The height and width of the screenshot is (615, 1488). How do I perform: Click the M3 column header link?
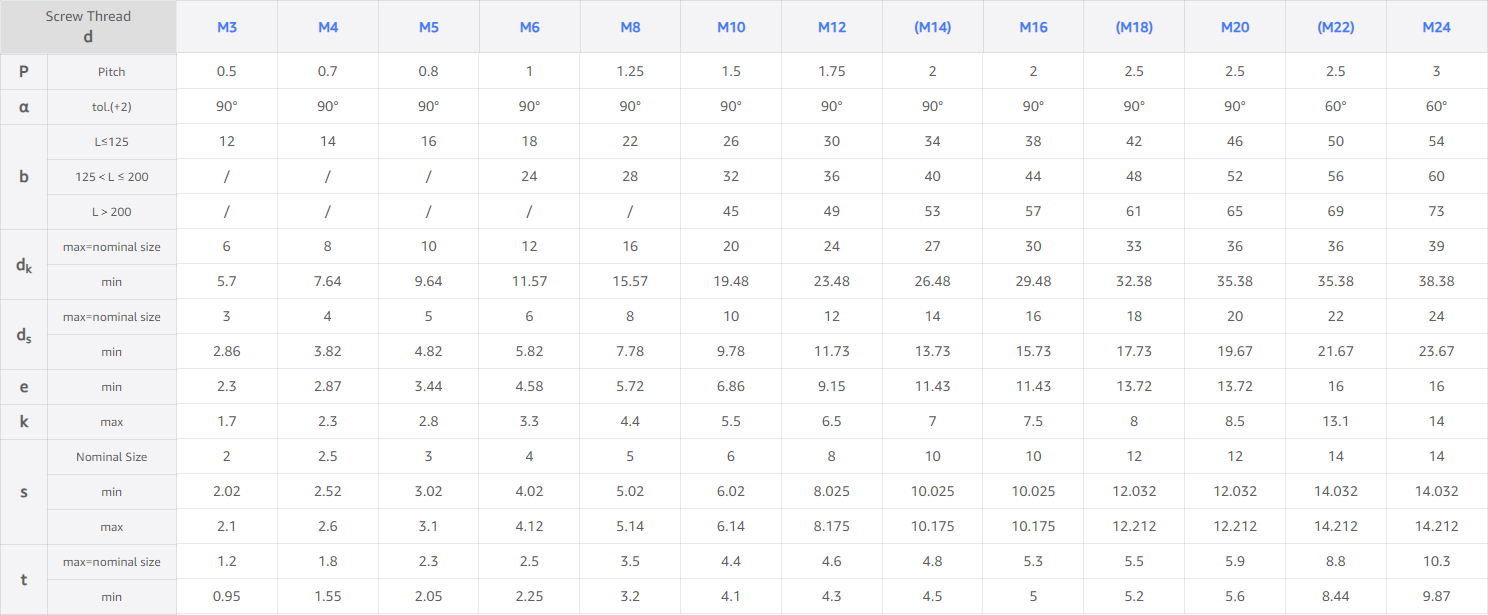[227, 27]
